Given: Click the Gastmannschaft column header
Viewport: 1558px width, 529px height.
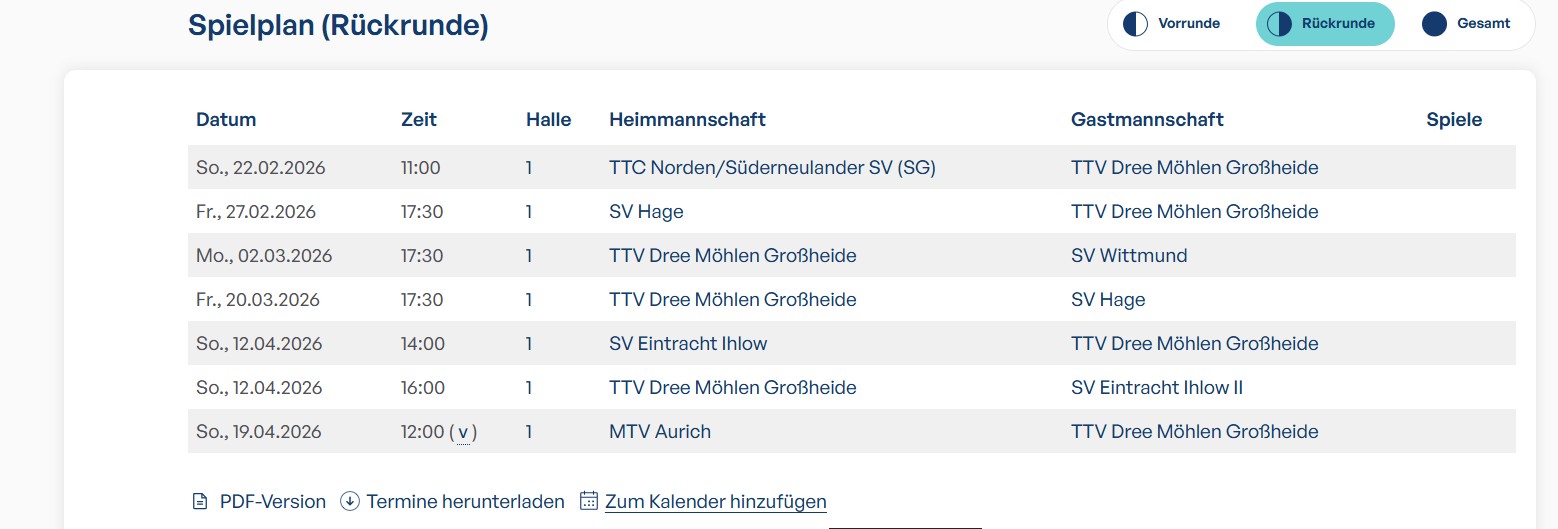Looking at the screenshot, I should click(x=1147, y=120).
